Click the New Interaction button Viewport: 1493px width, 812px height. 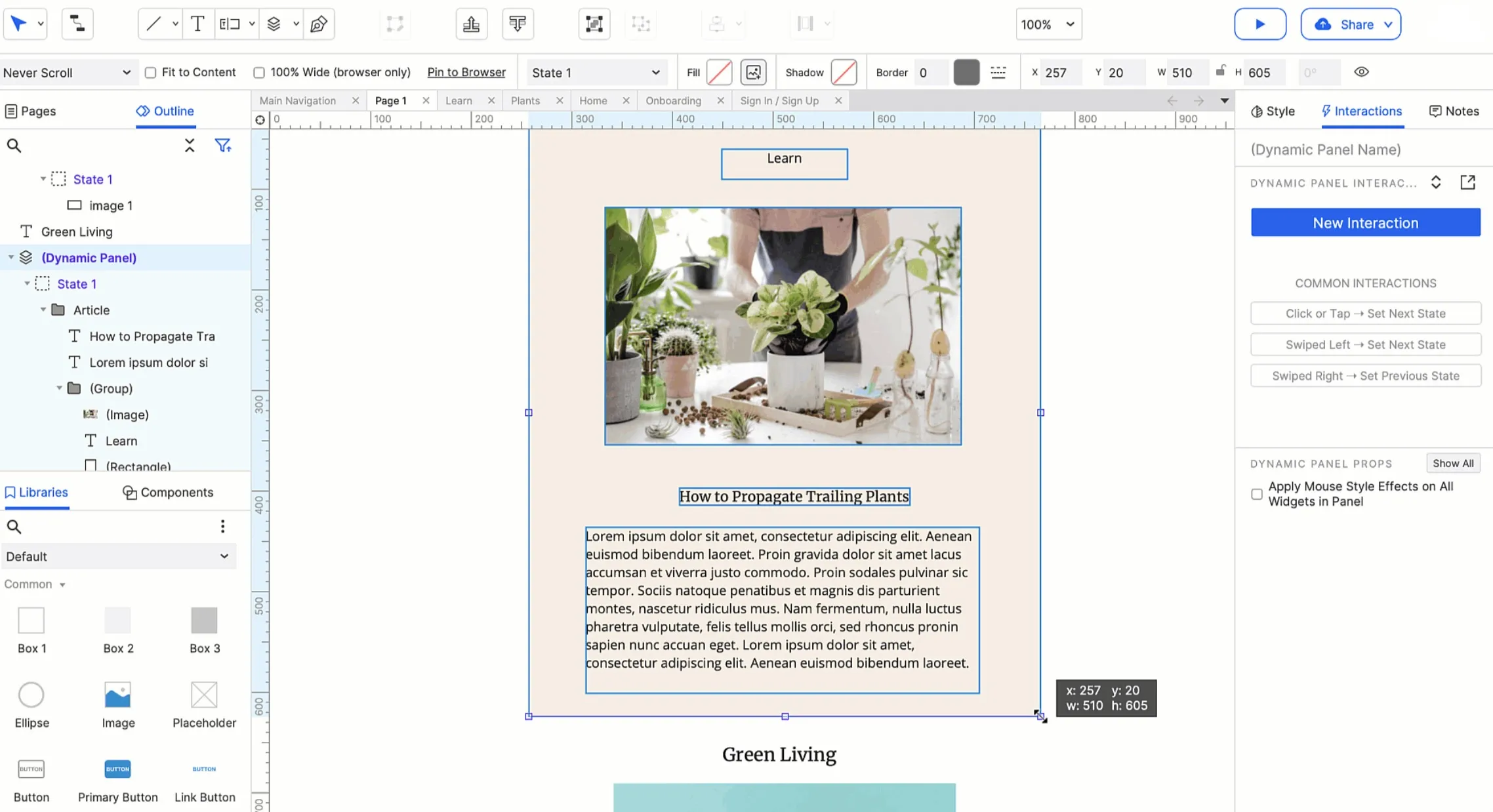[1365, 222]
